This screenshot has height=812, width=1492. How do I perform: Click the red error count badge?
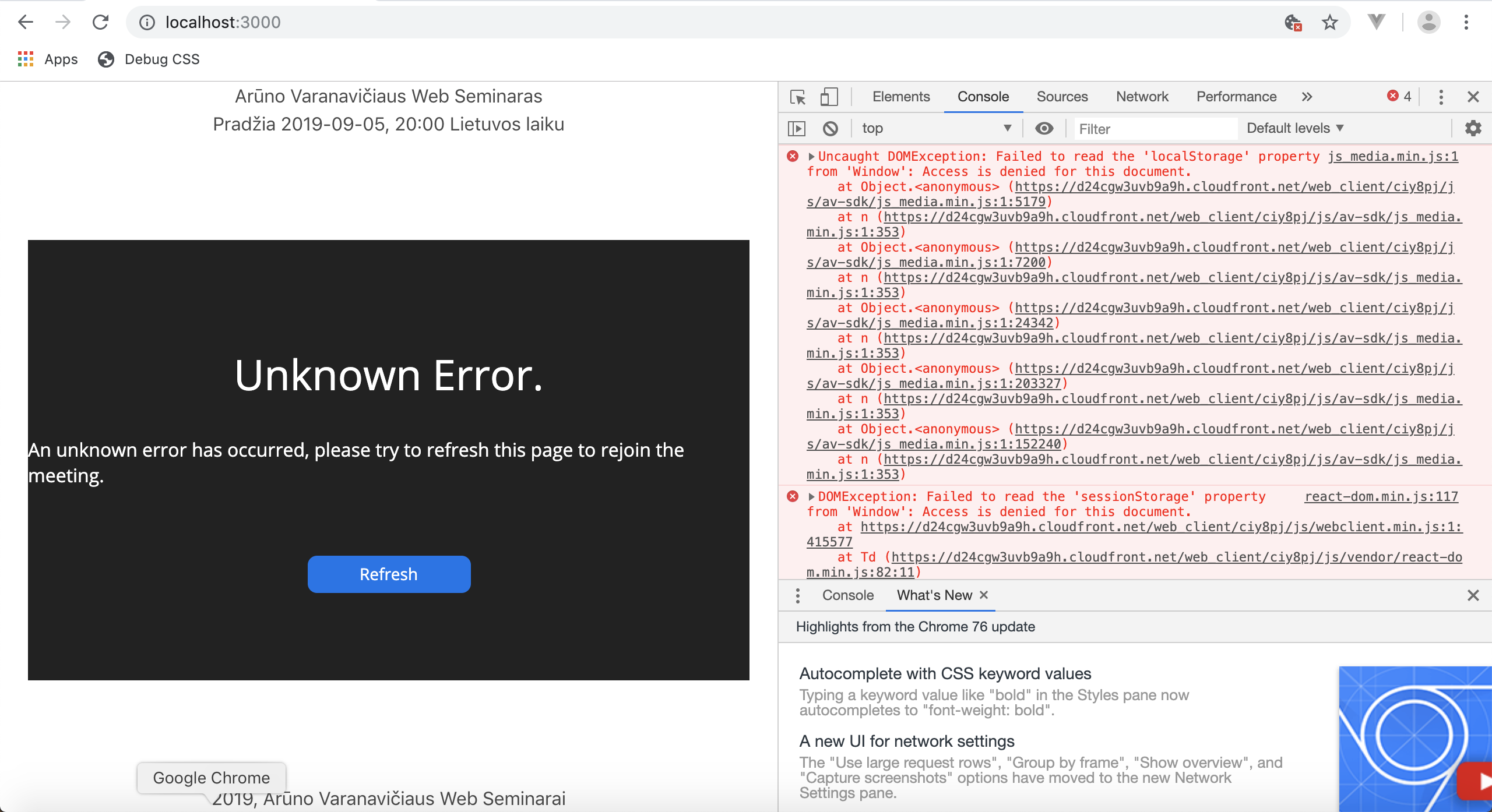tap(1399, 97)
